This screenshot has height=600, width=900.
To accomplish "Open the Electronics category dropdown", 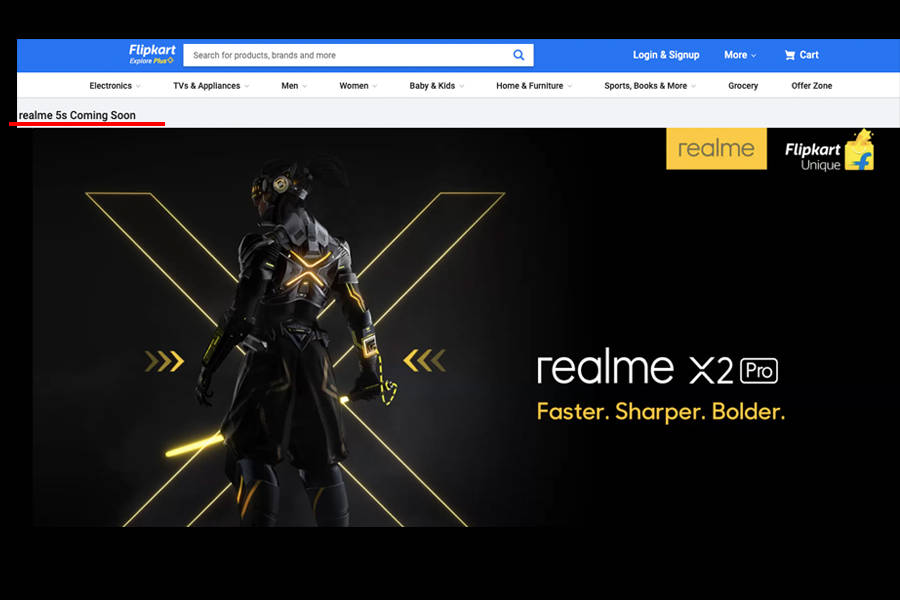I will (x=112, y=86).
